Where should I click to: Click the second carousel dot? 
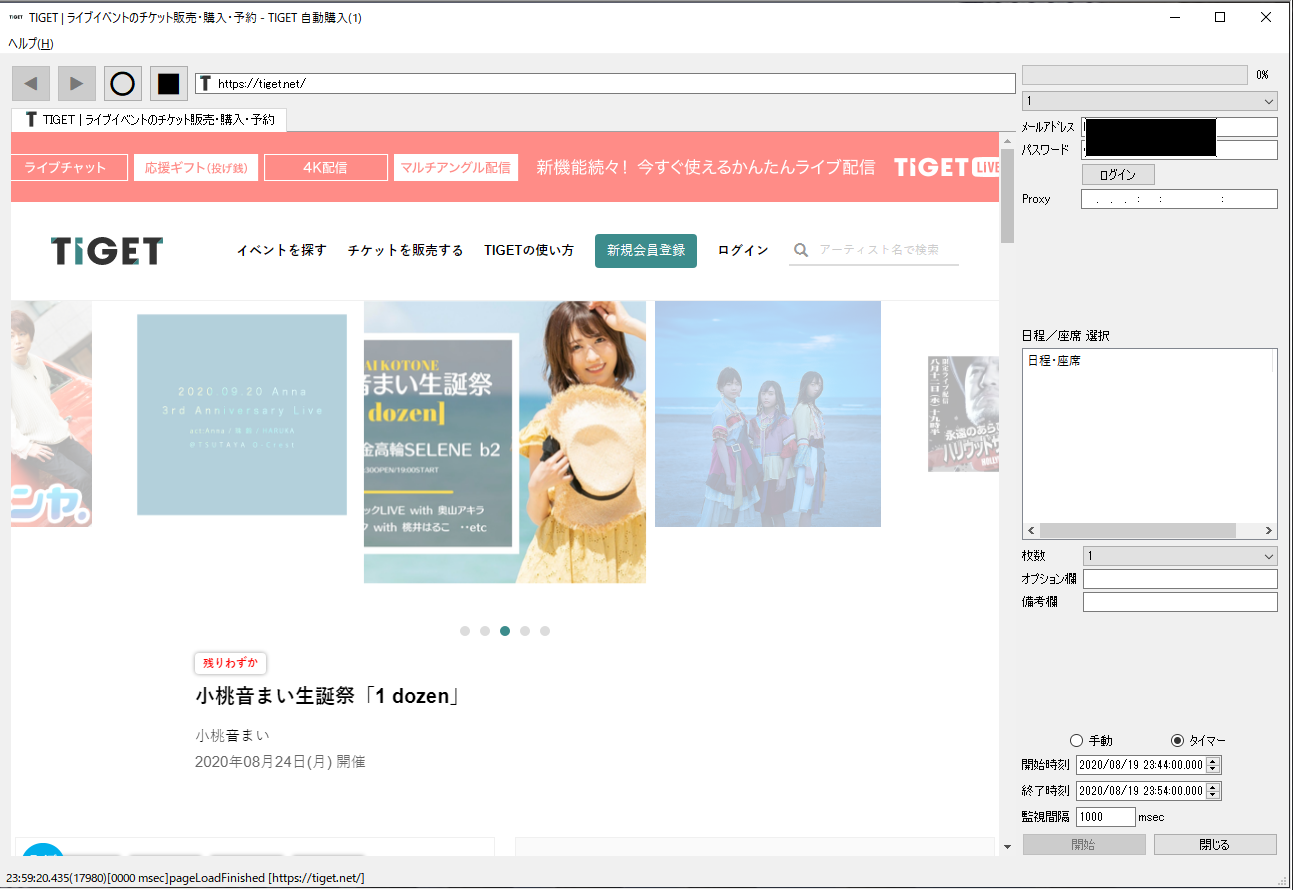tap(485, 631)
